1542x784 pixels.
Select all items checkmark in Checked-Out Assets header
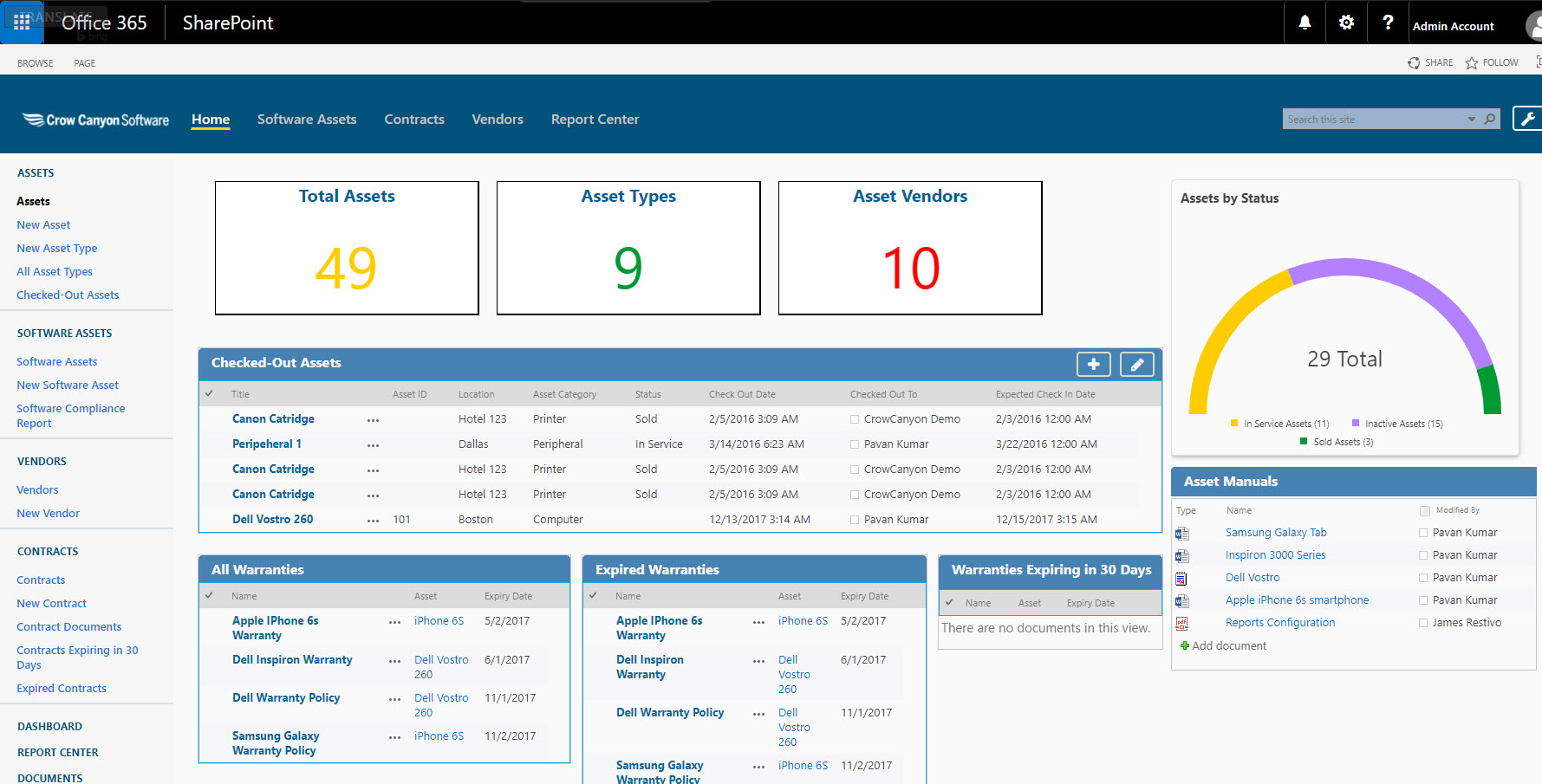click(x=209, y=393)
